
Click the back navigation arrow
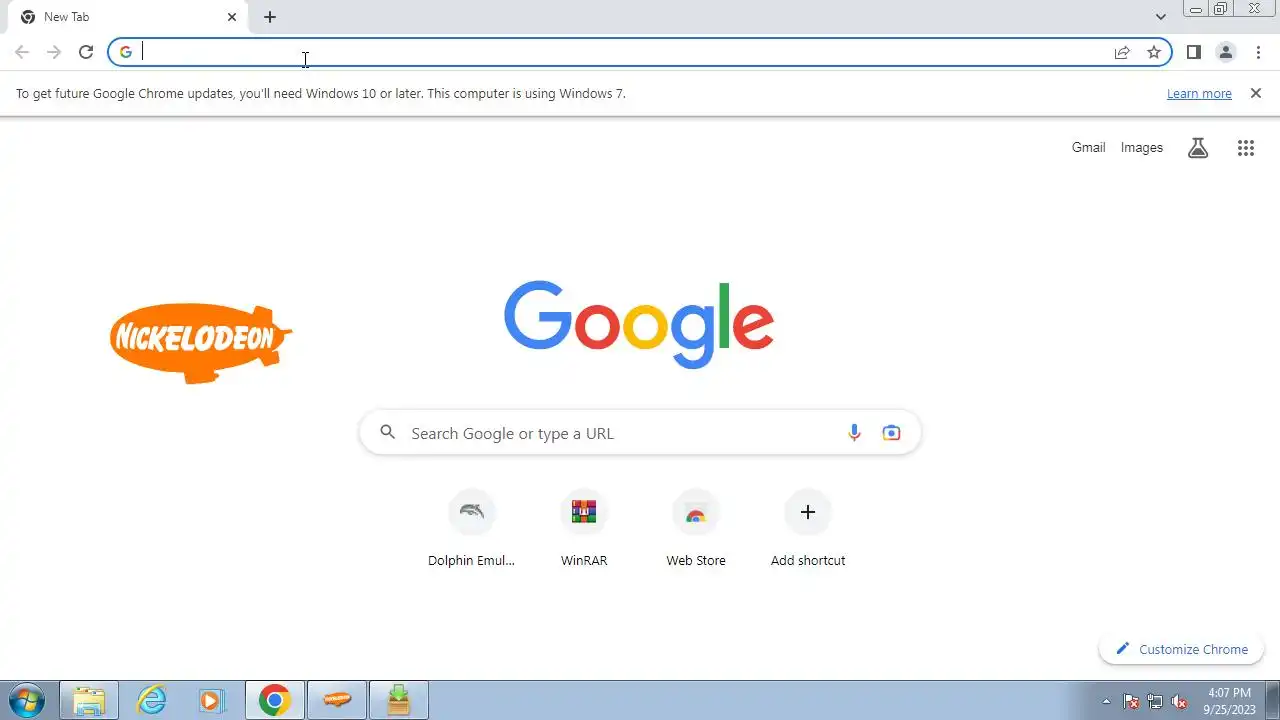[x=22, y=52]
